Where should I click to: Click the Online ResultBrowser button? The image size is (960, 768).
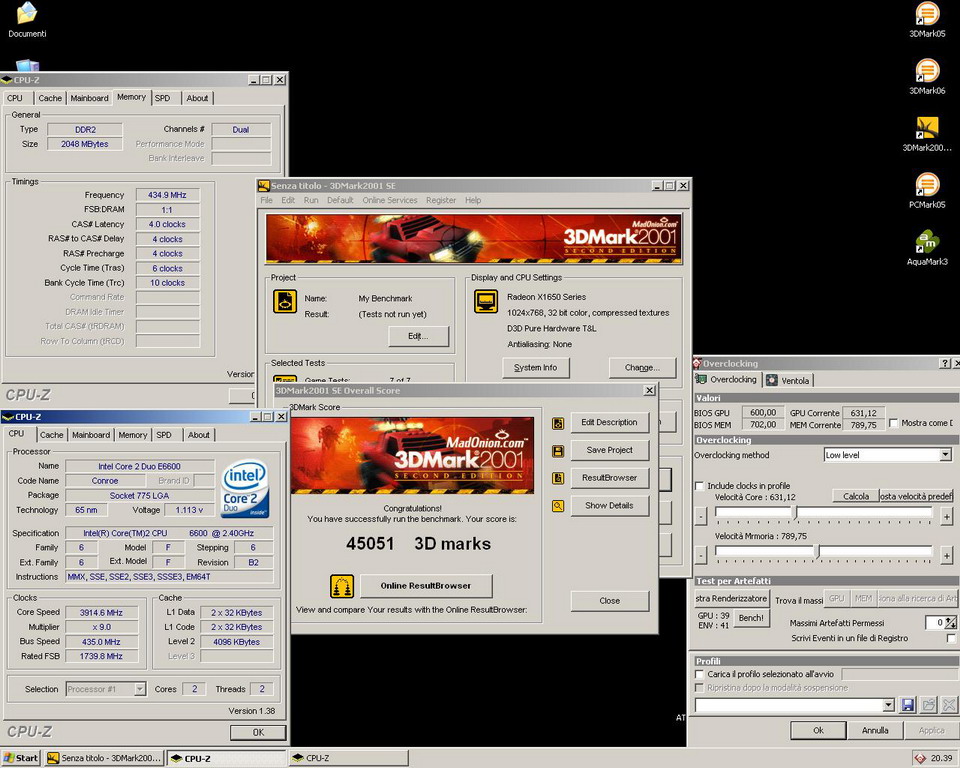(x=426, y=586)
